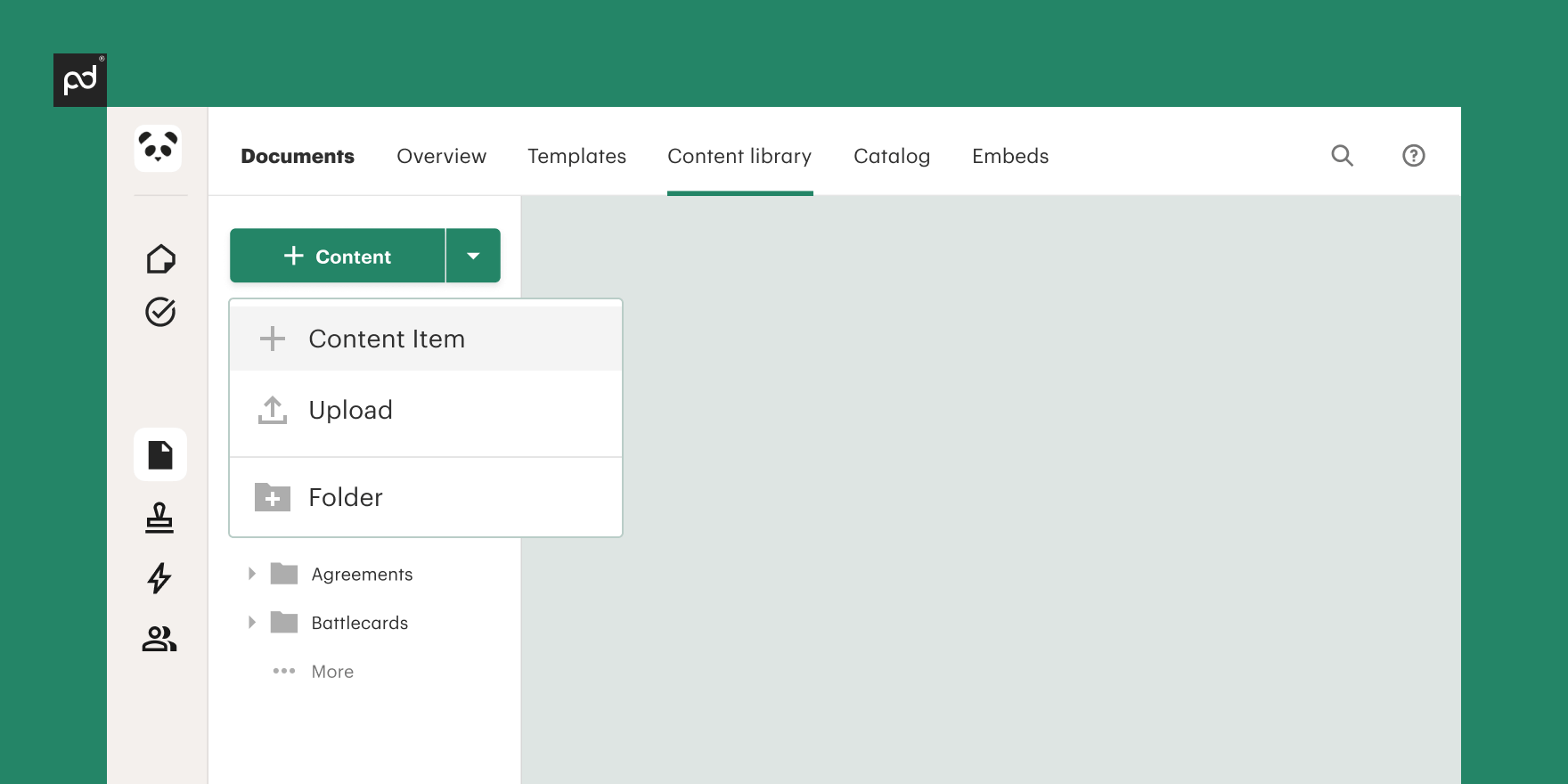Open the Home icon in sidebar
The width and height of the screenshot is (1568, 784).
point(160,259)
